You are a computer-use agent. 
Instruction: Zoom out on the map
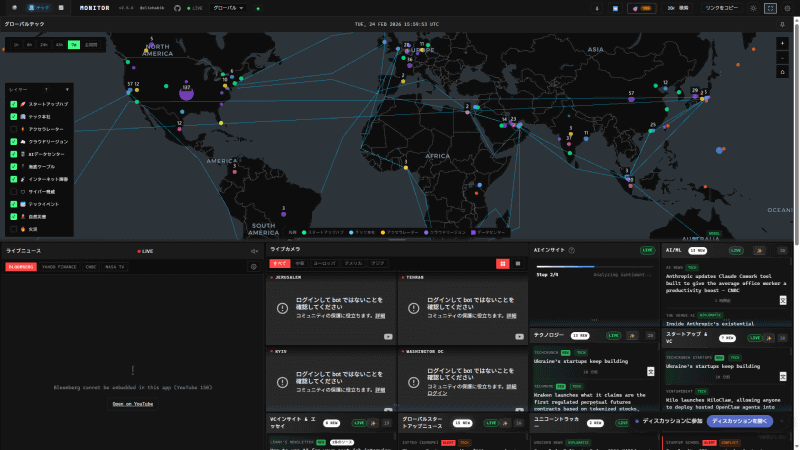pyautogui.click(x=782, y=58)
